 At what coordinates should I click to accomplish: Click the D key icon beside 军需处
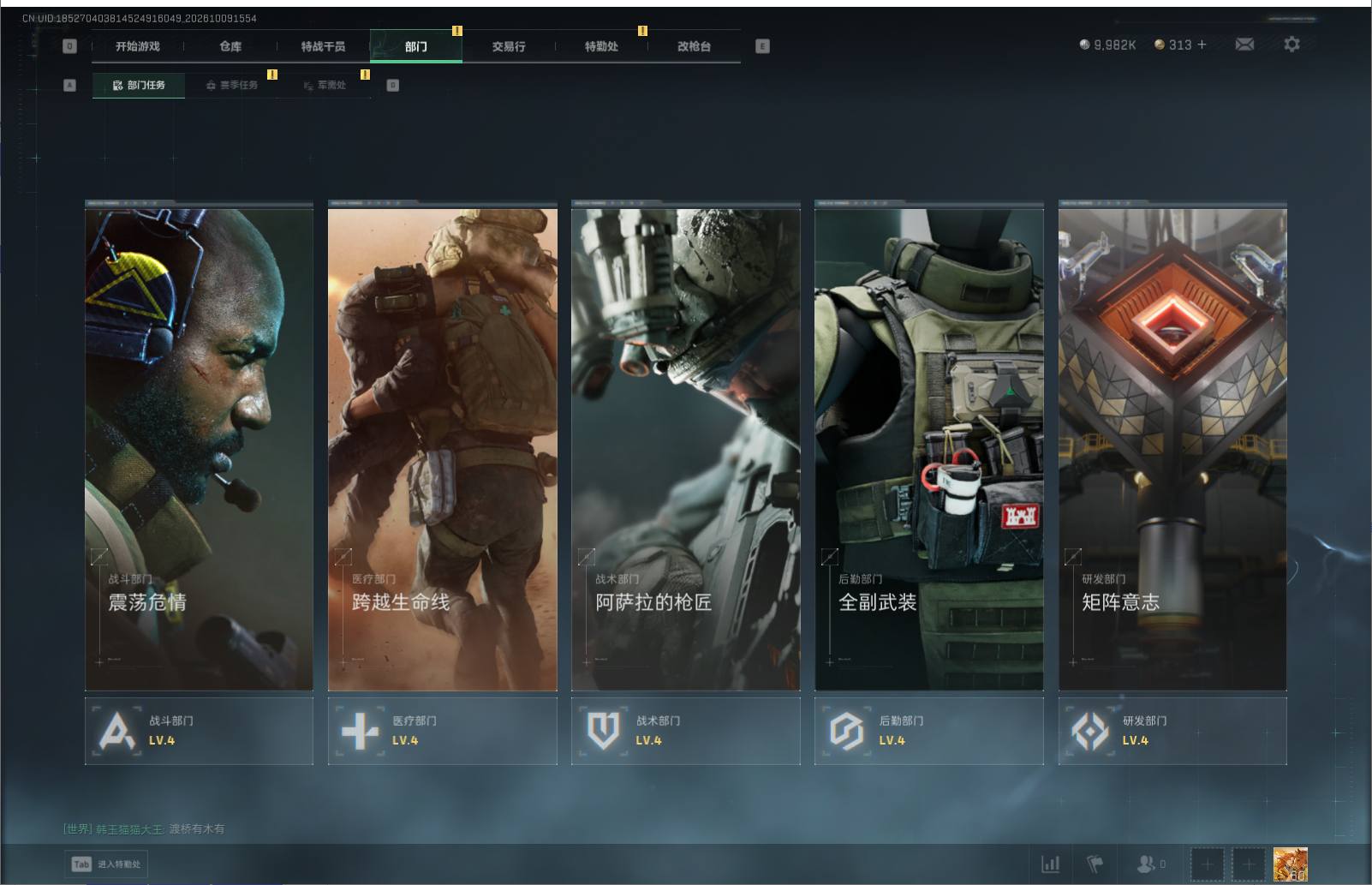pos(393,85)
